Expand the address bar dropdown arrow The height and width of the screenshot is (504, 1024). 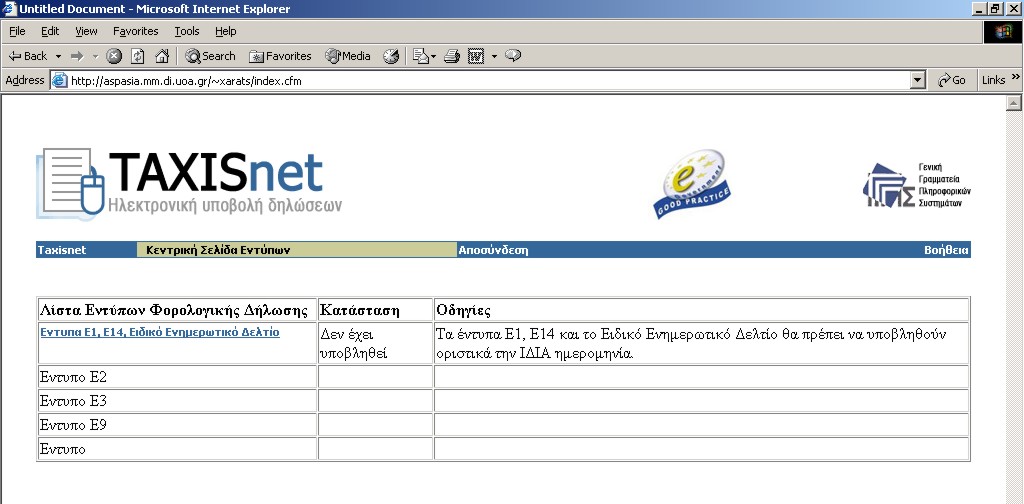[x=918, y=81]
